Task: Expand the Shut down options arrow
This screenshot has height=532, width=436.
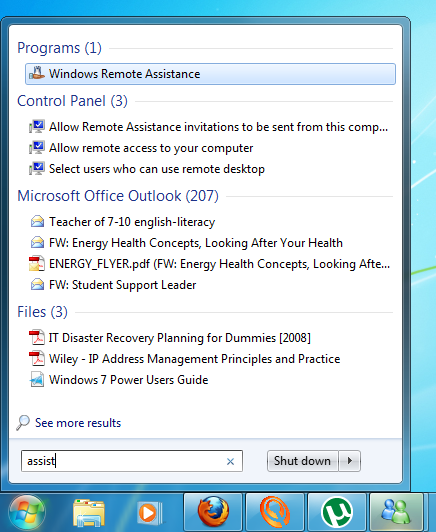Action: 349,461
